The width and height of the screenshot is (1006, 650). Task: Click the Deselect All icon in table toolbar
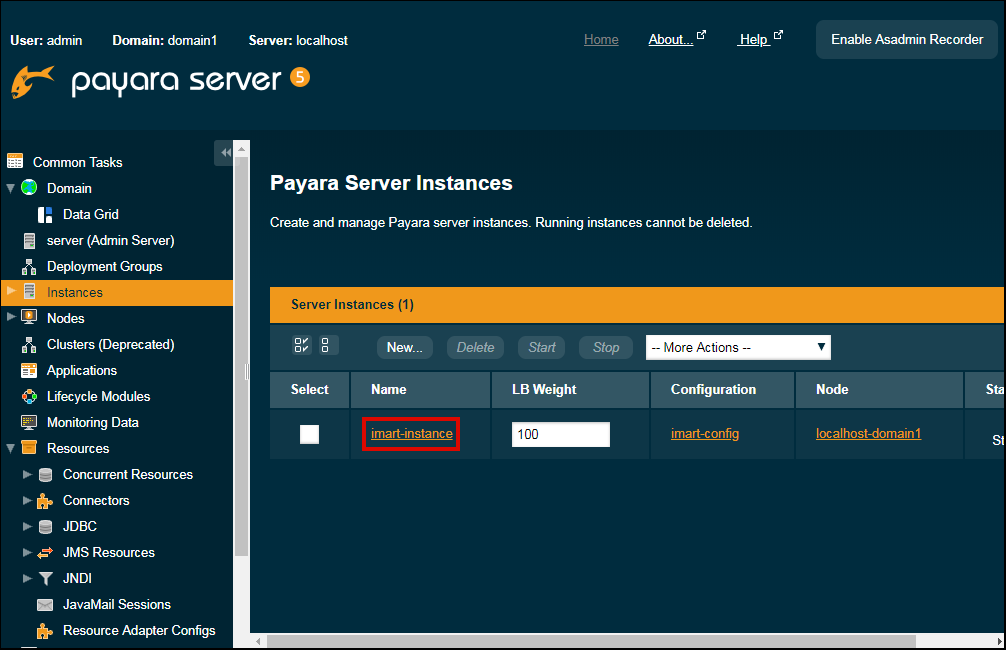click(329, 346)
